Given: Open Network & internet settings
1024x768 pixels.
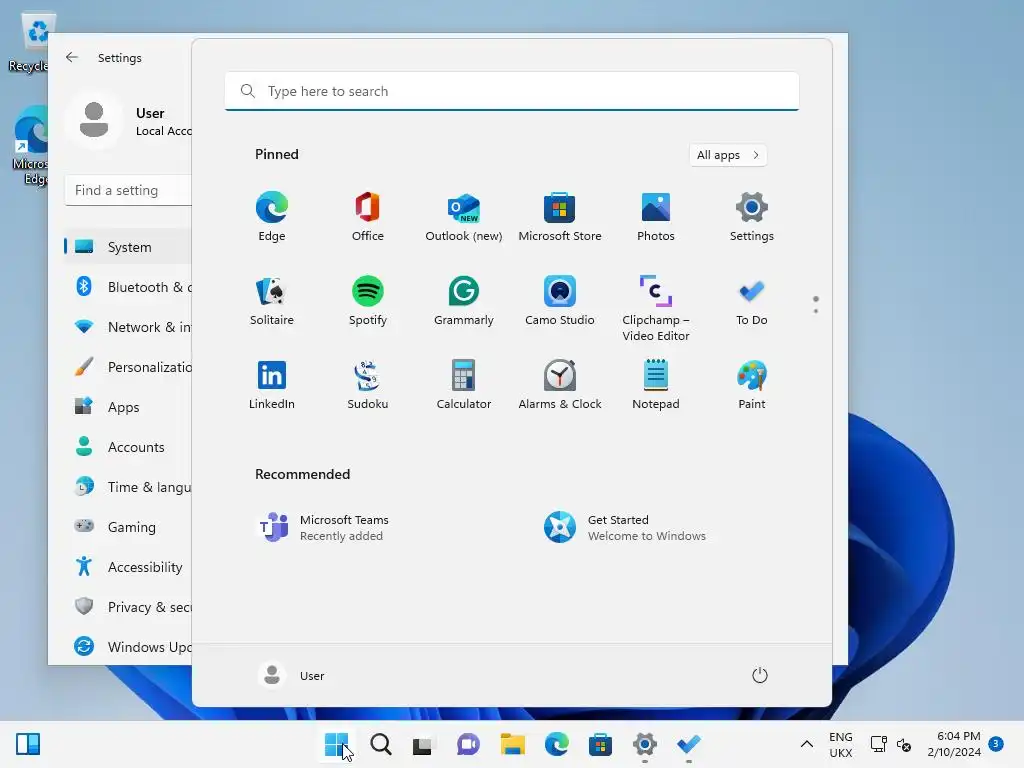Looking at the screenshot, I should 128,327.
